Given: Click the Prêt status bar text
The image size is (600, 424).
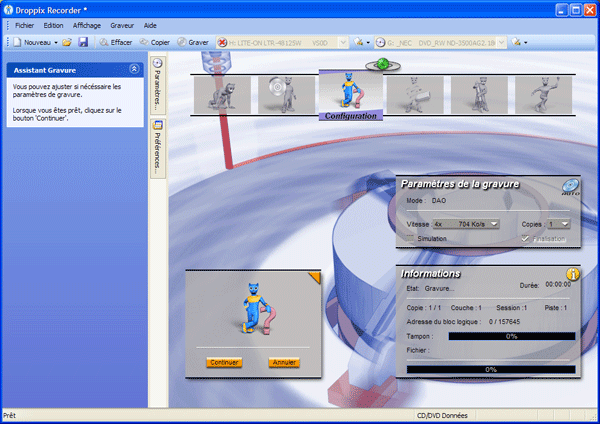Looking at the screenshot, I should click(10, 416).
